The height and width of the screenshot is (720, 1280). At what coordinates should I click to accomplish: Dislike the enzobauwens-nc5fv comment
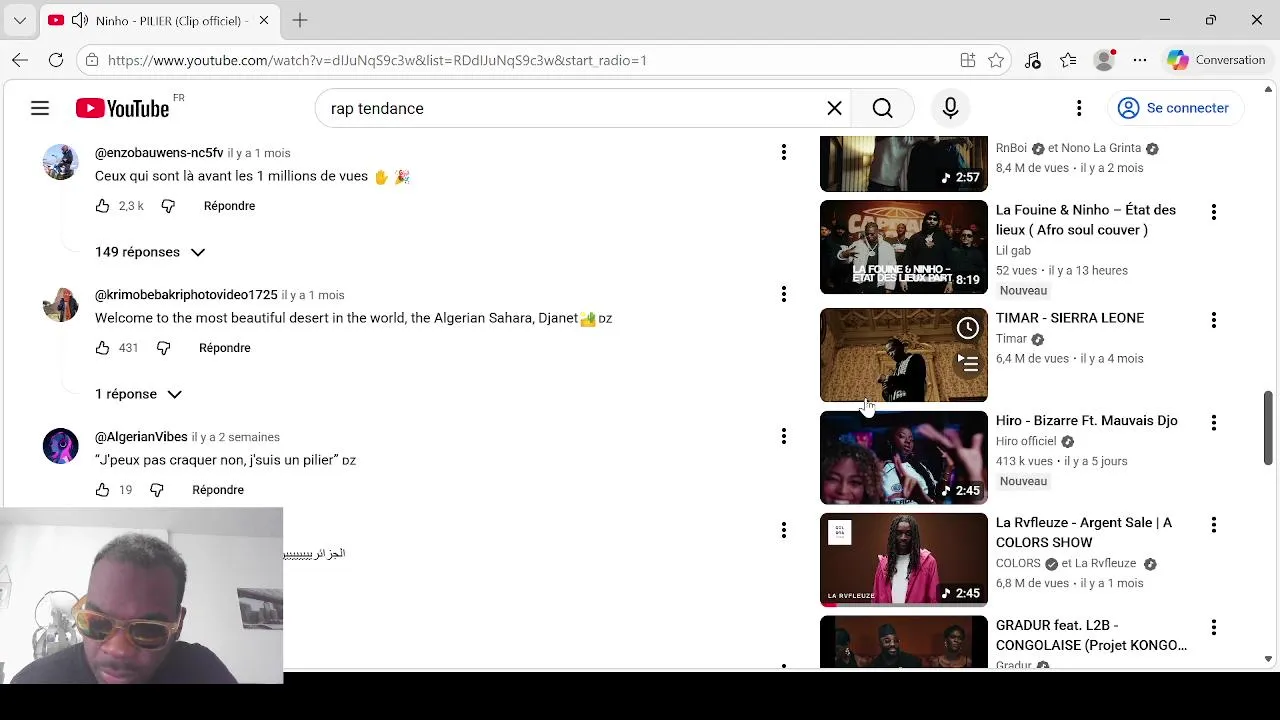pyautogui.click(x=168, y=206)
